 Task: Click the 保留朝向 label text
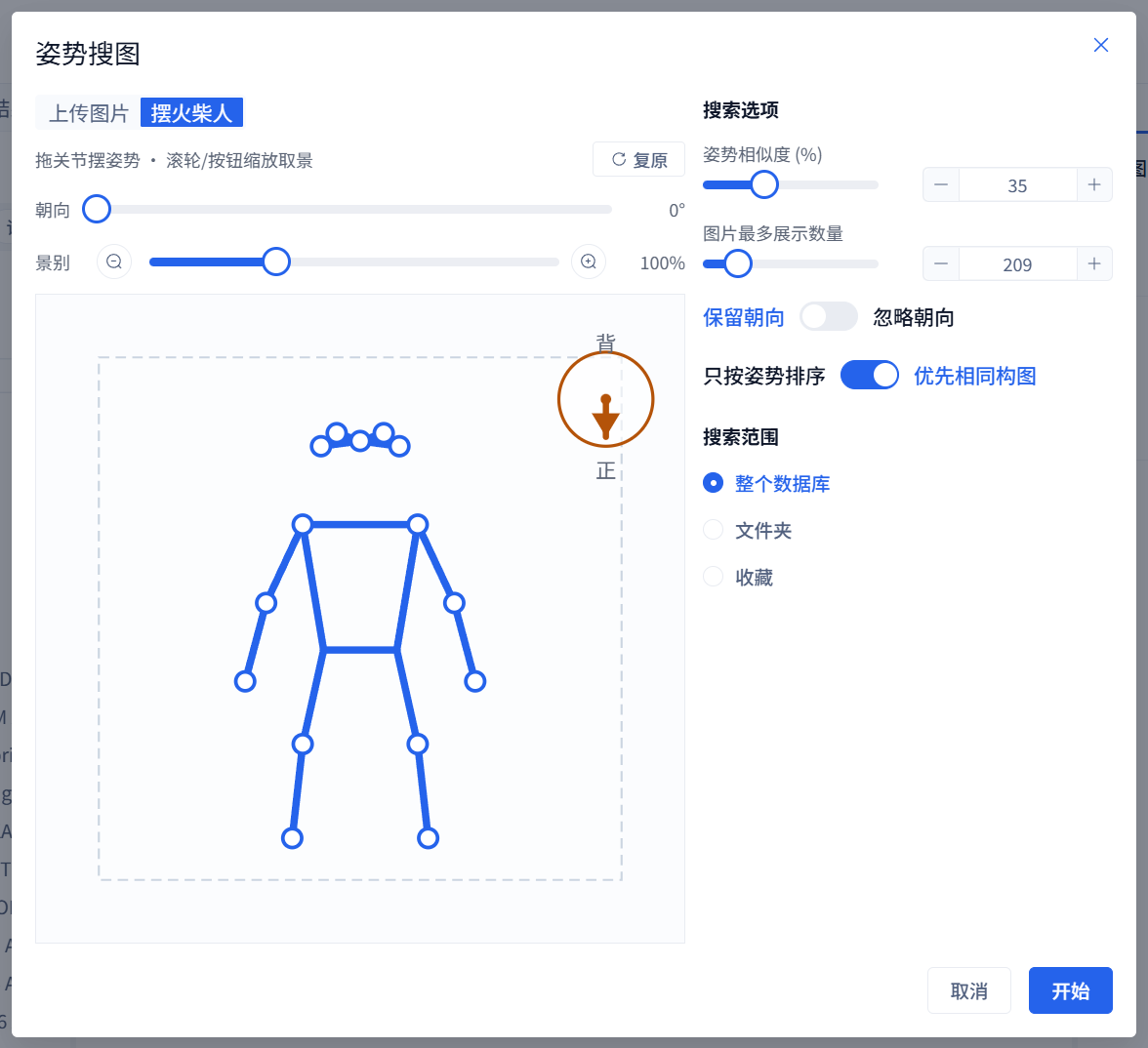coord(744,318)
